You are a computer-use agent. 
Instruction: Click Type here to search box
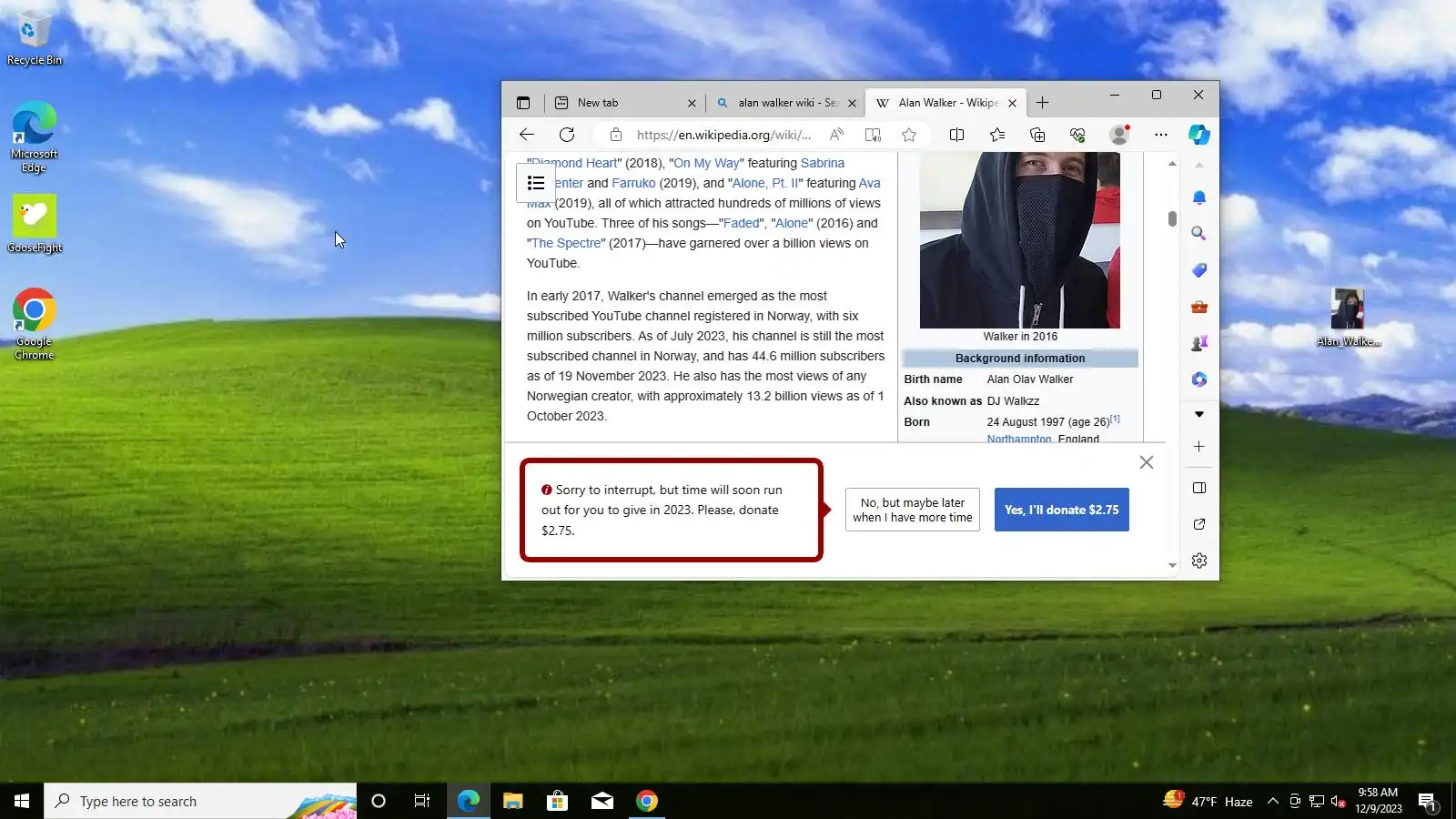coord(200,801)
